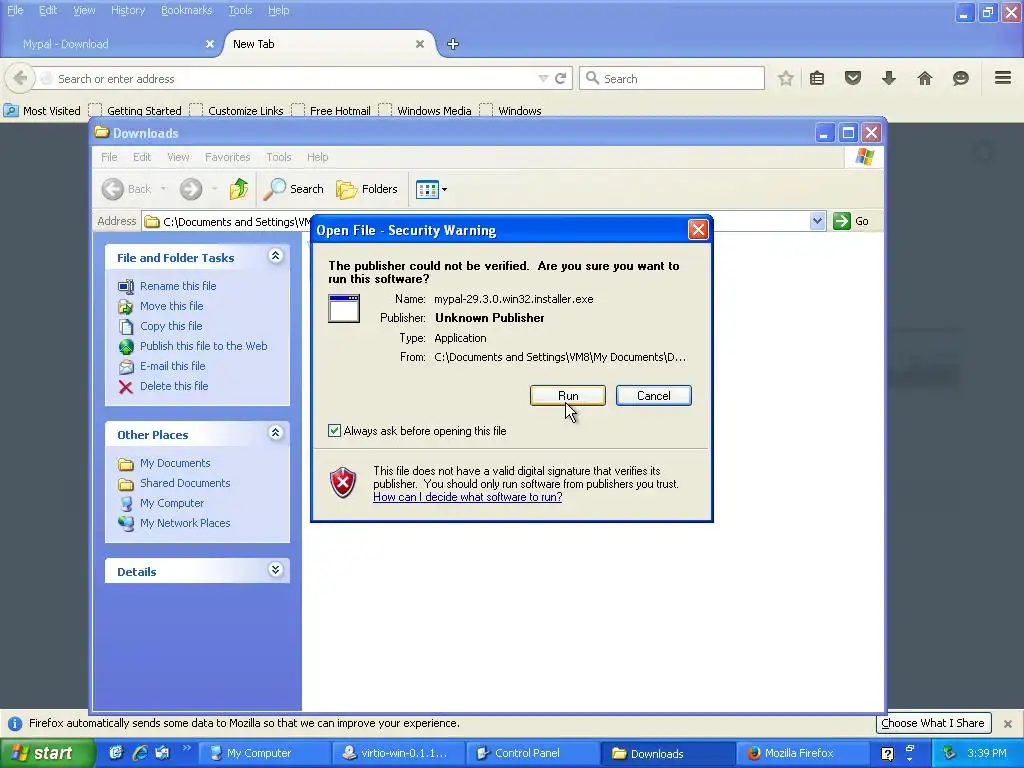The width and height of the screenshot is (1024, 768).
Task: Click the Up folder icon in Downloads
Action: 238,189
